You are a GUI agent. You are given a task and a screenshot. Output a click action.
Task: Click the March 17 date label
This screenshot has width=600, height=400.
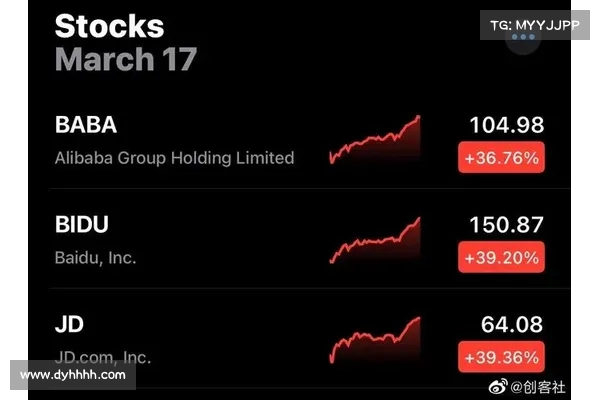tap(126, 58)
